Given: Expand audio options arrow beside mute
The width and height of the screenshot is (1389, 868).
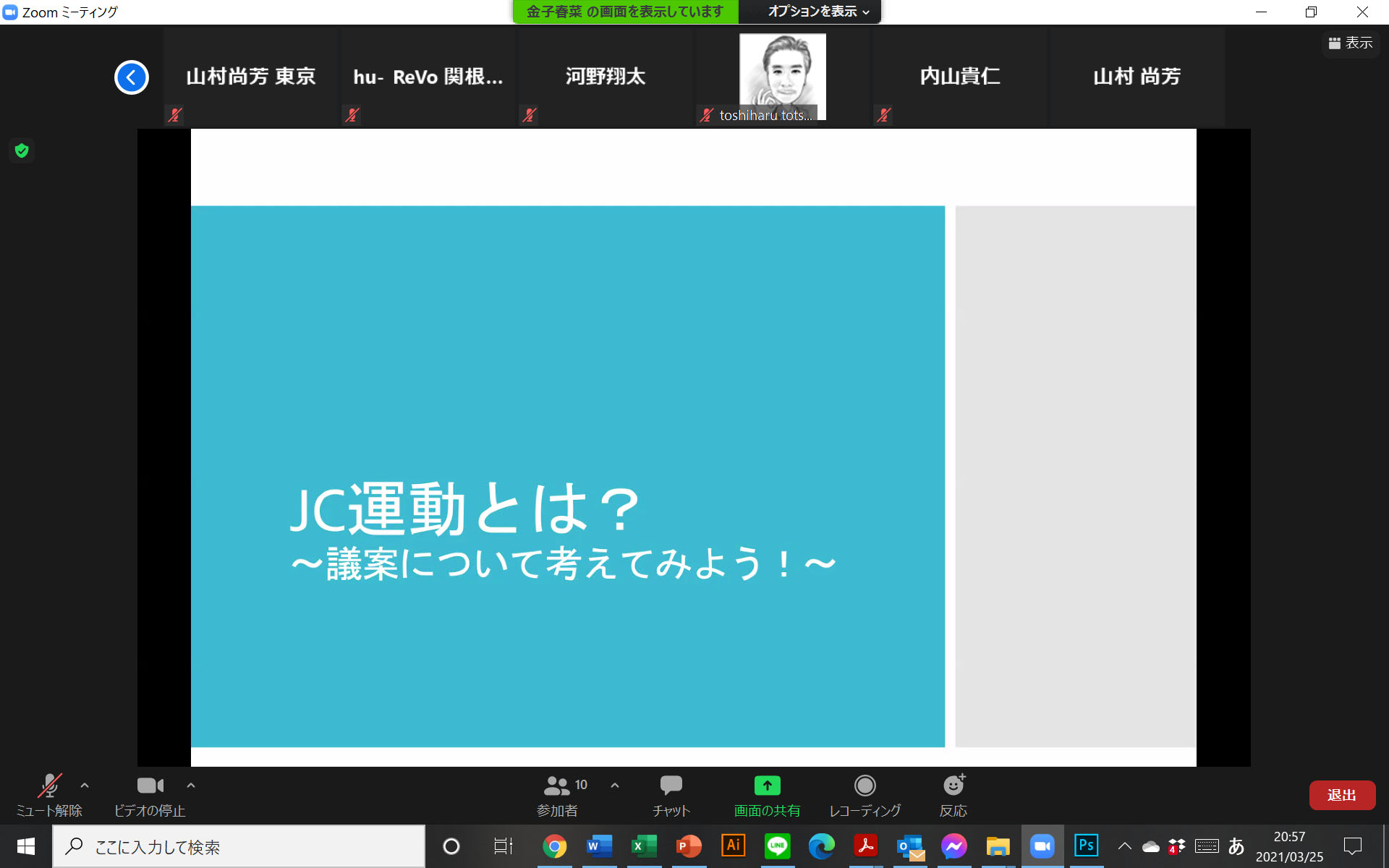Looking at the screenshot, I should [85, 785].
